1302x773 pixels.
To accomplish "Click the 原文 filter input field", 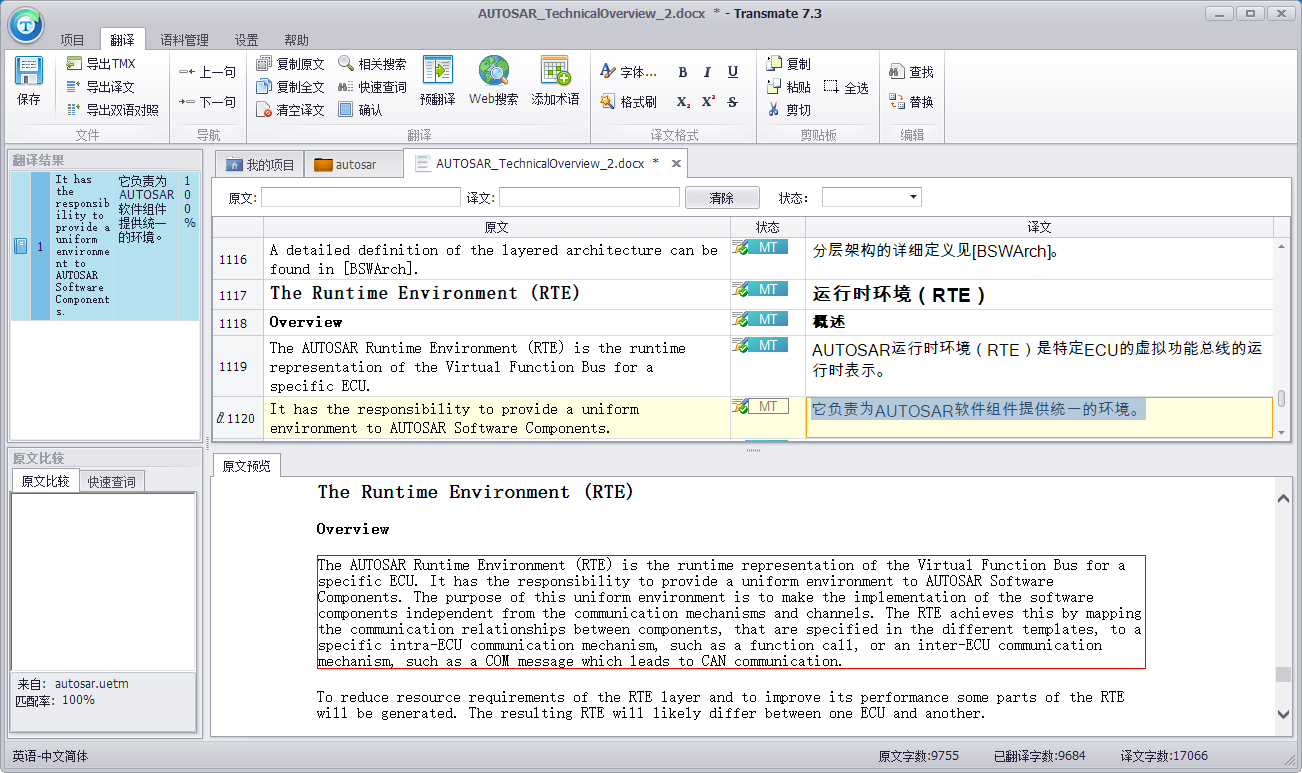I will (361, 198).
